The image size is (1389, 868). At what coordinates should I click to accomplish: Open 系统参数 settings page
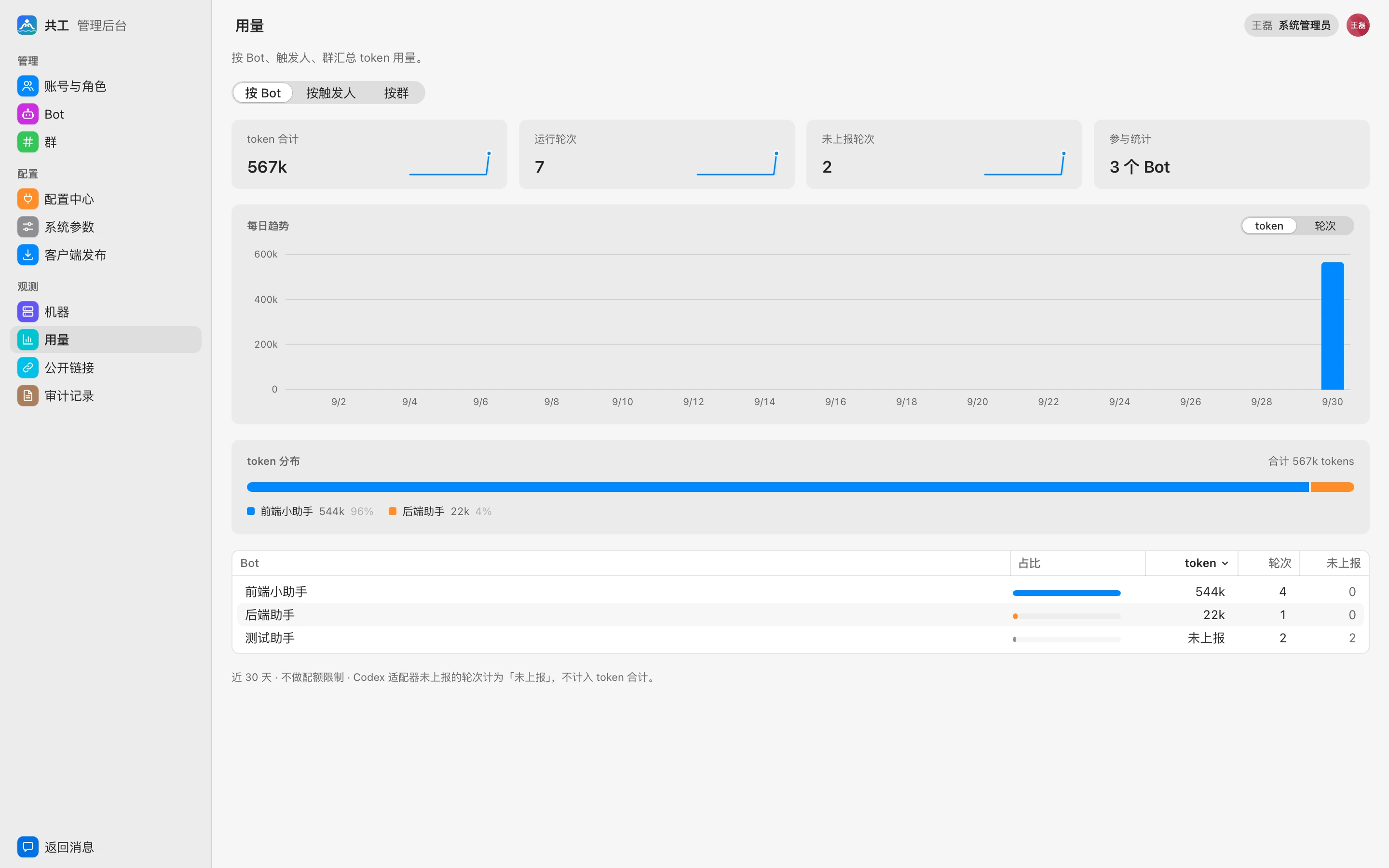tap(106, 227)
